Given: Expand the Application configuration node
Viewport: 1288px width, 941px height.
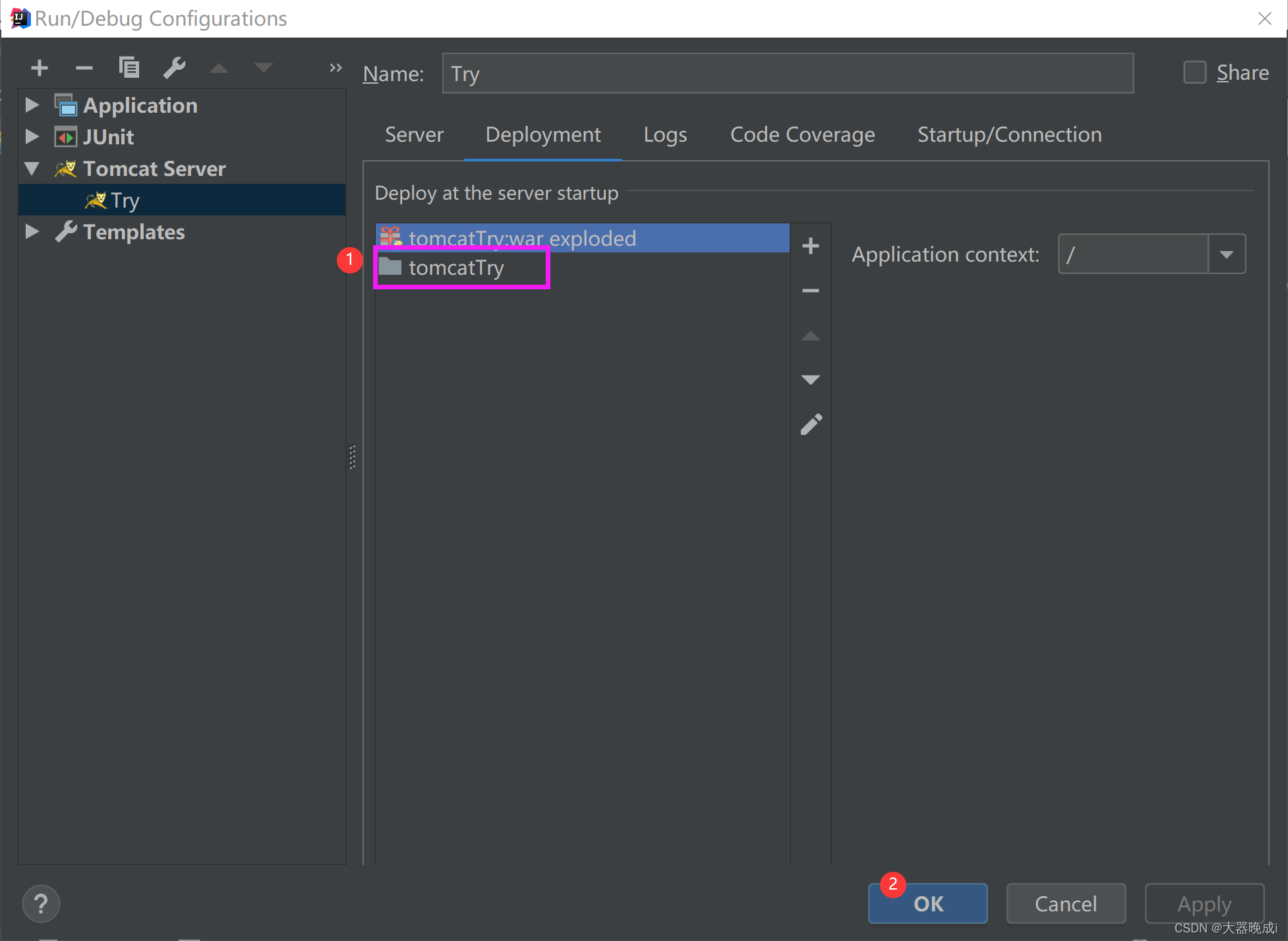Looking at the screenshot, I should pos(32,105).
